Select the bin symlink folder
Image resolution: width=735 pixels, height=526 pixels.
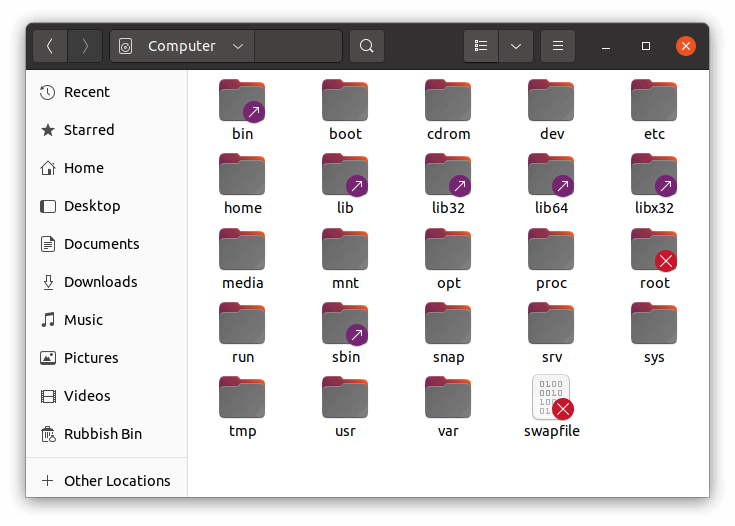pos(242,100)
